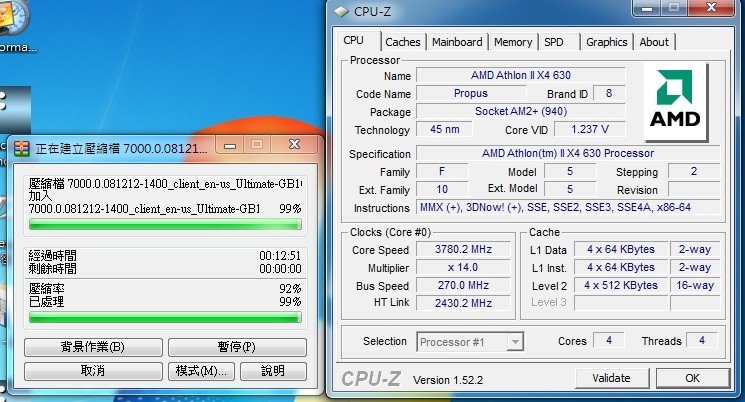Click the Name field AMD Athlon II X4 630

[521, 75]
